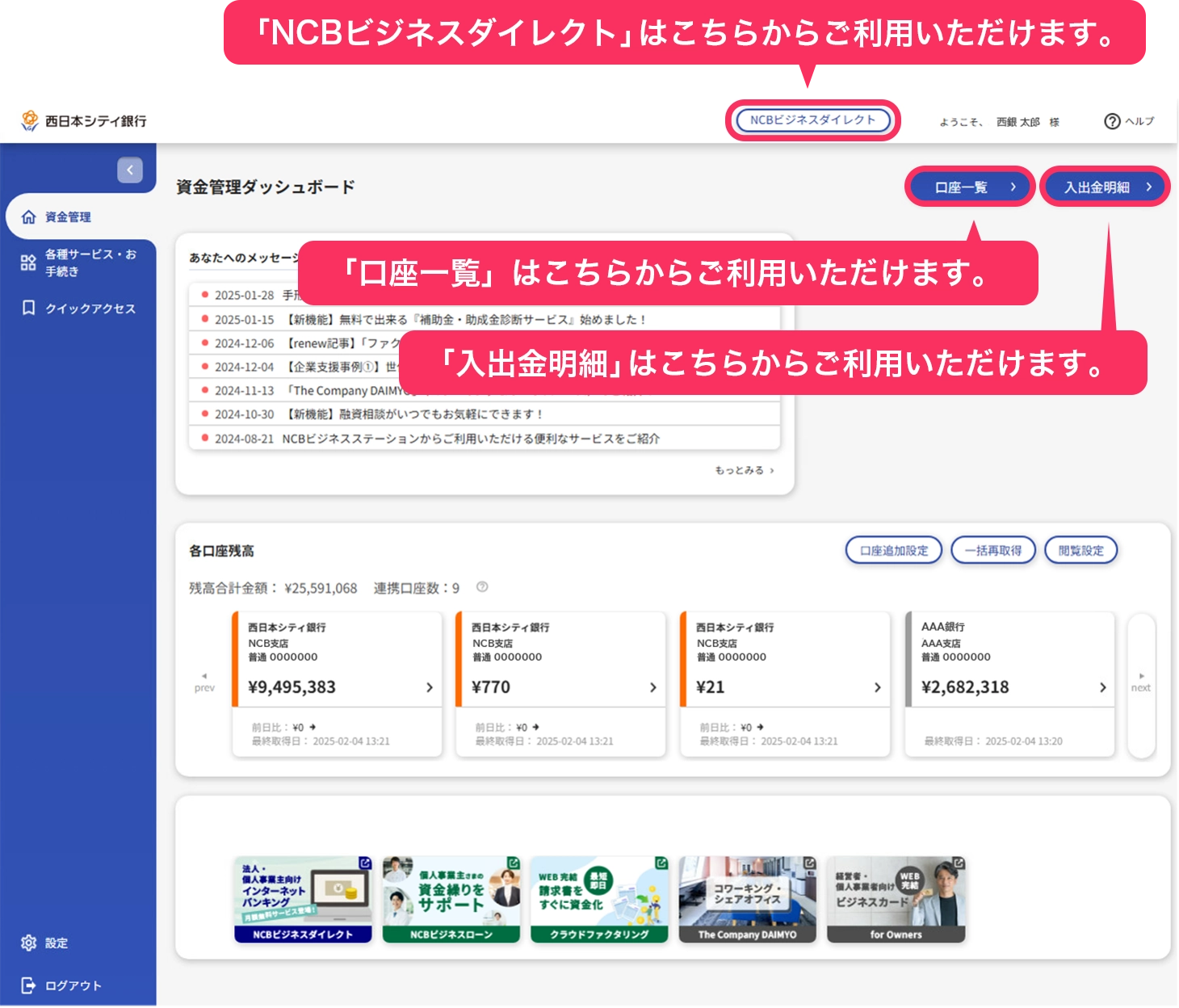The height and width of the screenshot is (1008, 1179).
Task: Go to previous accounts with prev arrow
Action: click(x=204, y=682)
